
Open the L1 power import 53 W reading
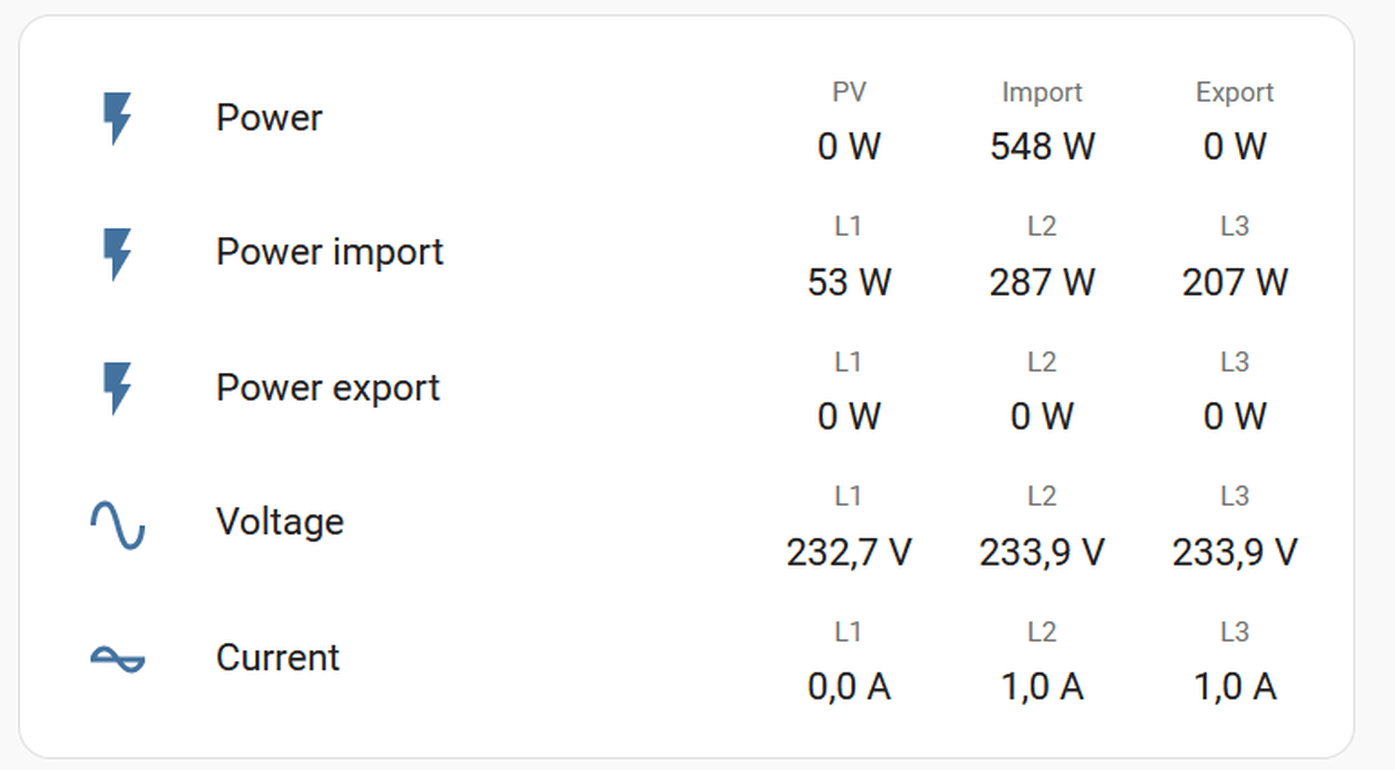point(849,283)
